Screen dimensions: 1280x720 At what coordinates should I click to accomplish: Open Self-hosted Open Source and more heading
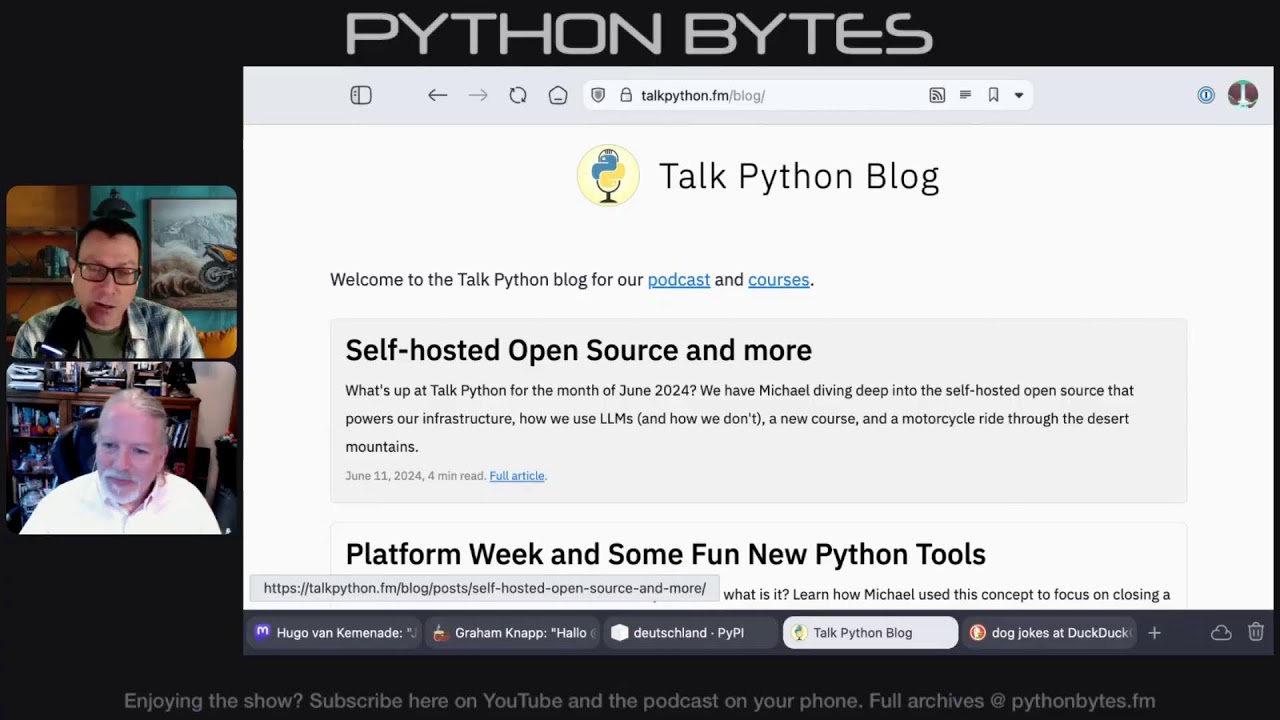(578, 350)
